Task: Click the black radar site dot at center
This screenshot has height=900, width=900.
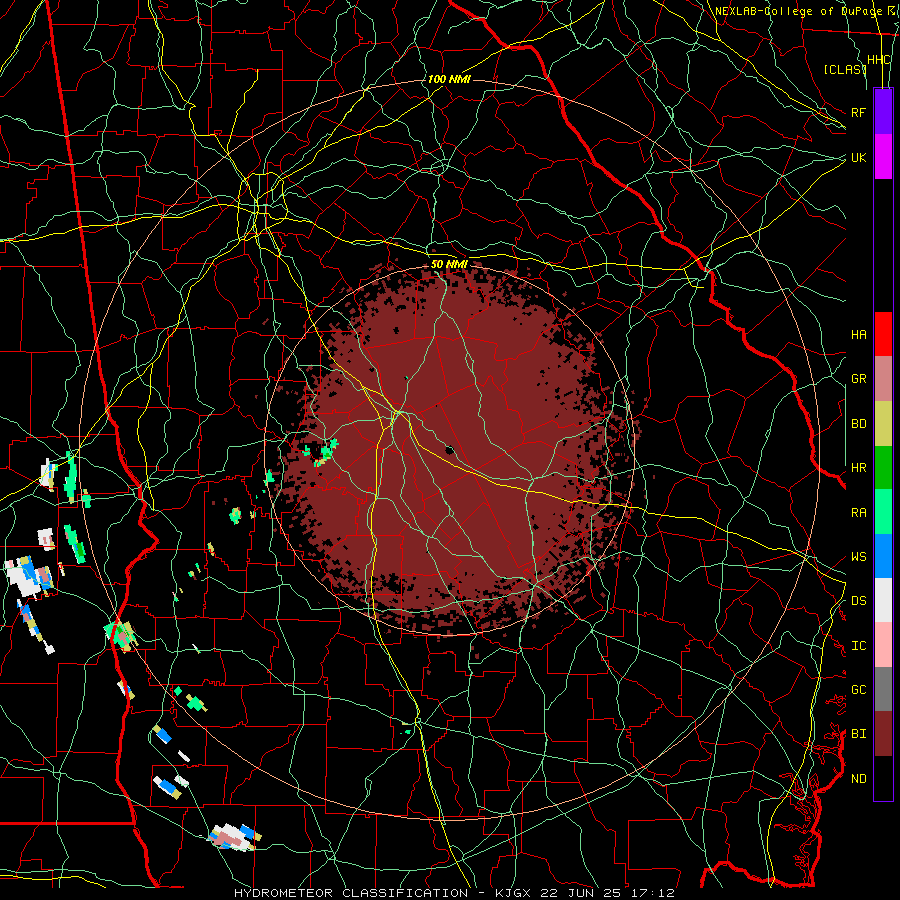Action: [450, 450]
